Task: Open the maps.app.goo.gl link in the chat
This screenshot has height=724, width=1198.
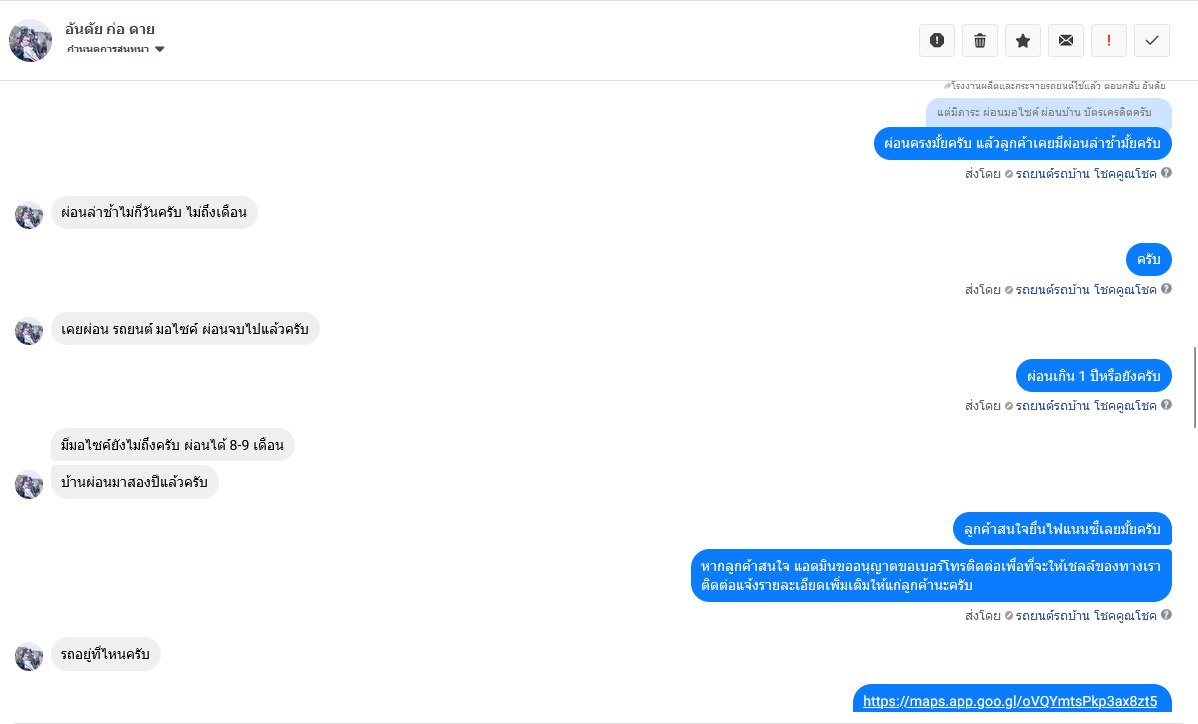Action: tap(1010, 701)
